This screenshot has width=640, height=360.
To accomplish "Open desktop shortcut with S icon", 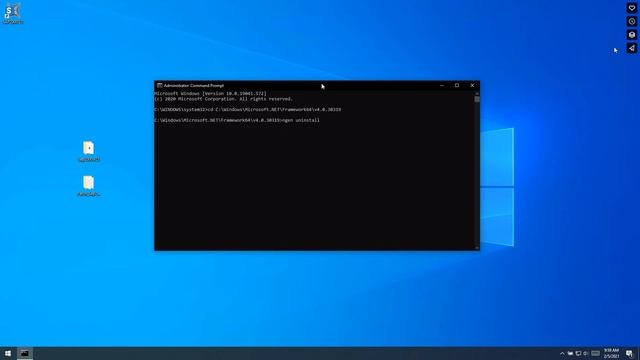I will (x=13, y=13).
